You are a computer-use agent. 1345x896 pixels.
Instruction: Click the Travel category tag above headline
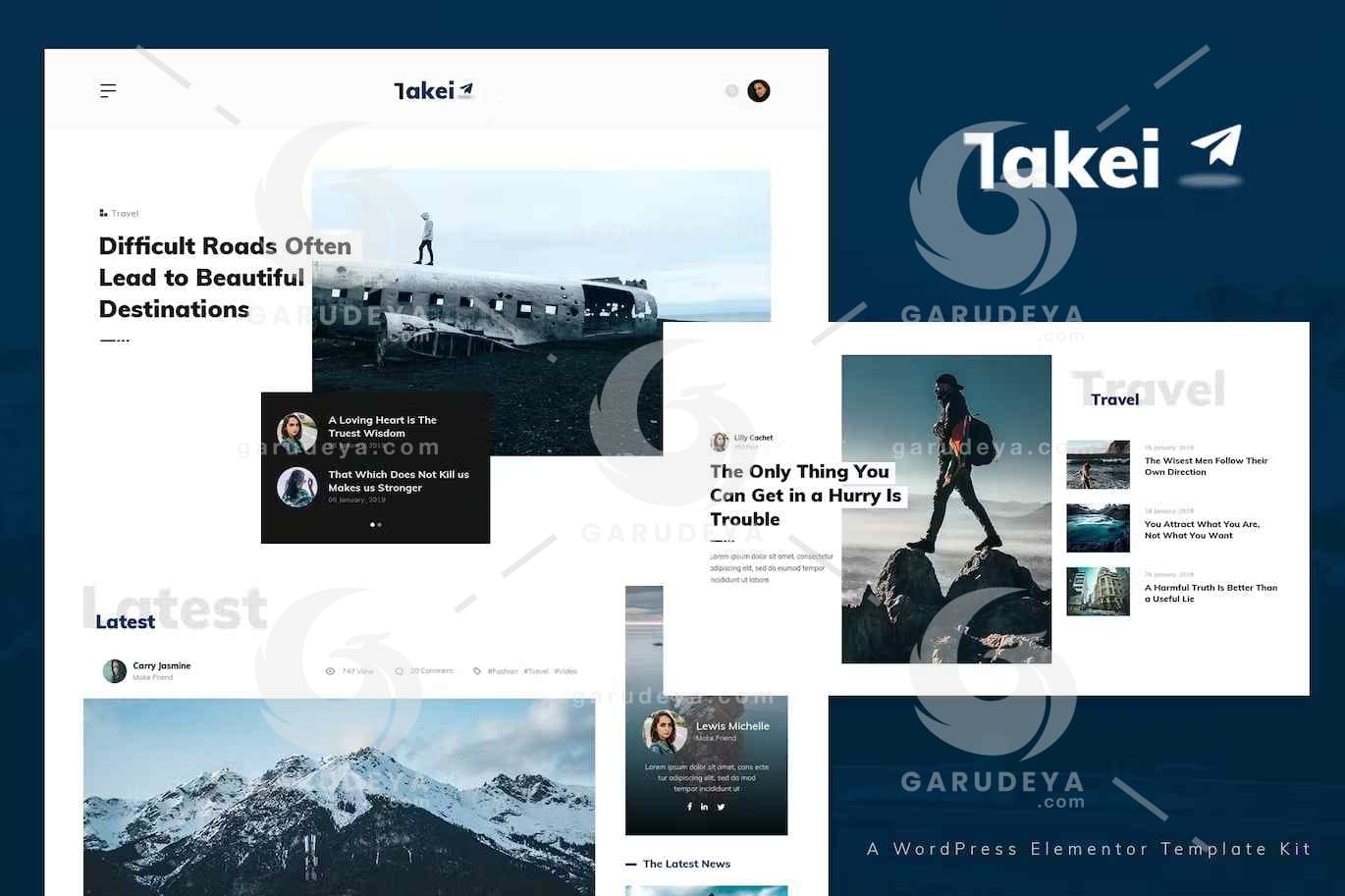[119, 213]
